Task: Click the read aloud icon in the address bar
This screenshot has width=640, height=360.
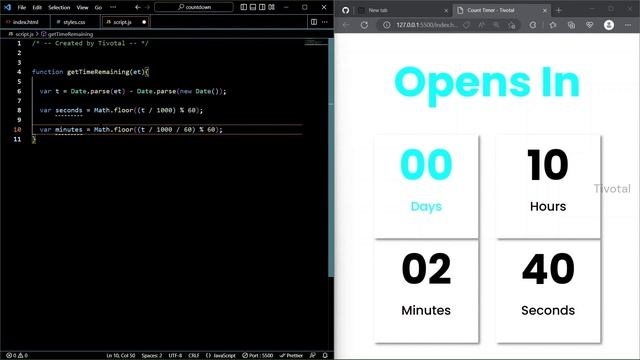Action: click(481, 25)
